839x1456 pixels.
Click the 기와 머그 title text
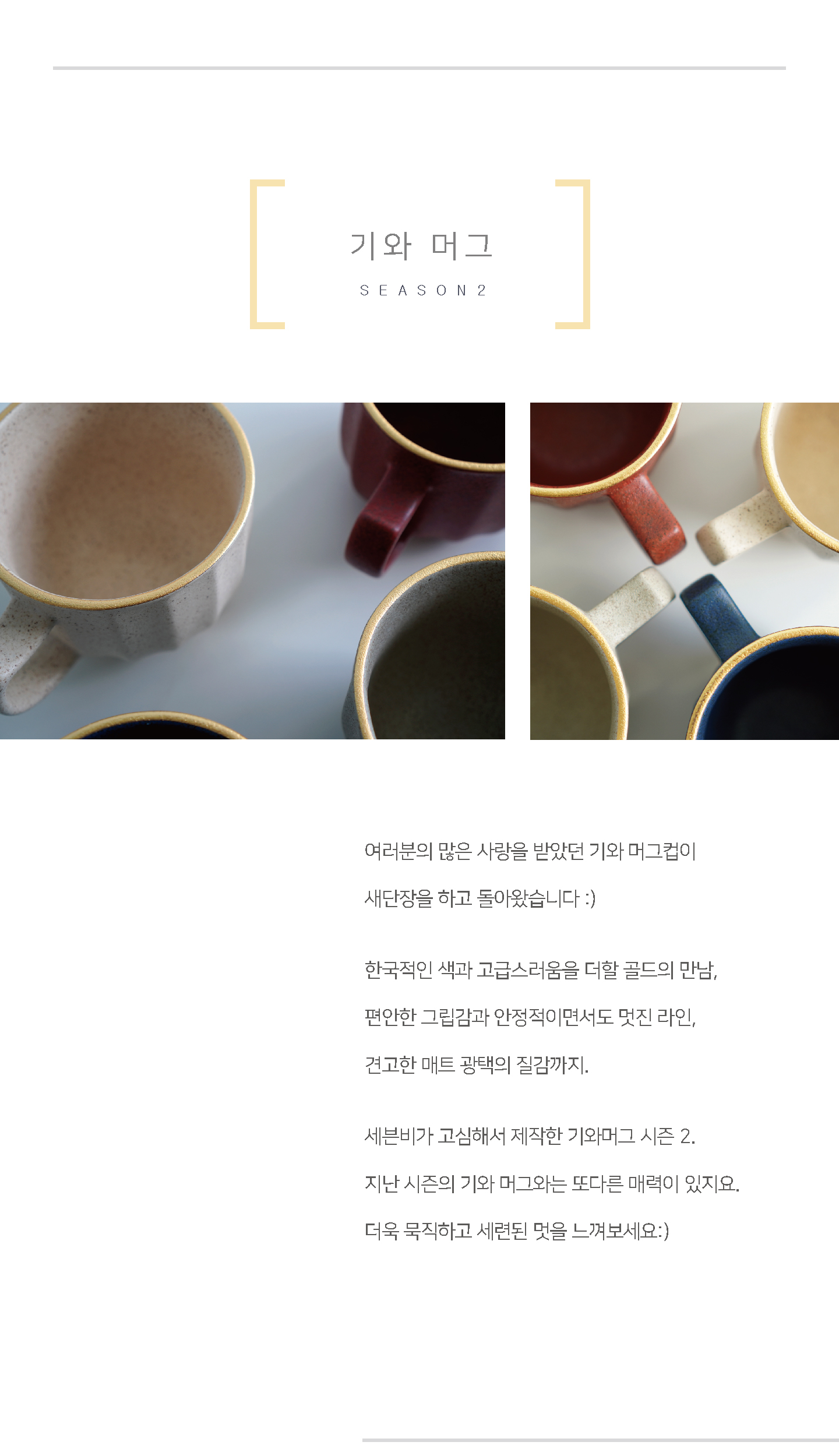click(421, 245)
